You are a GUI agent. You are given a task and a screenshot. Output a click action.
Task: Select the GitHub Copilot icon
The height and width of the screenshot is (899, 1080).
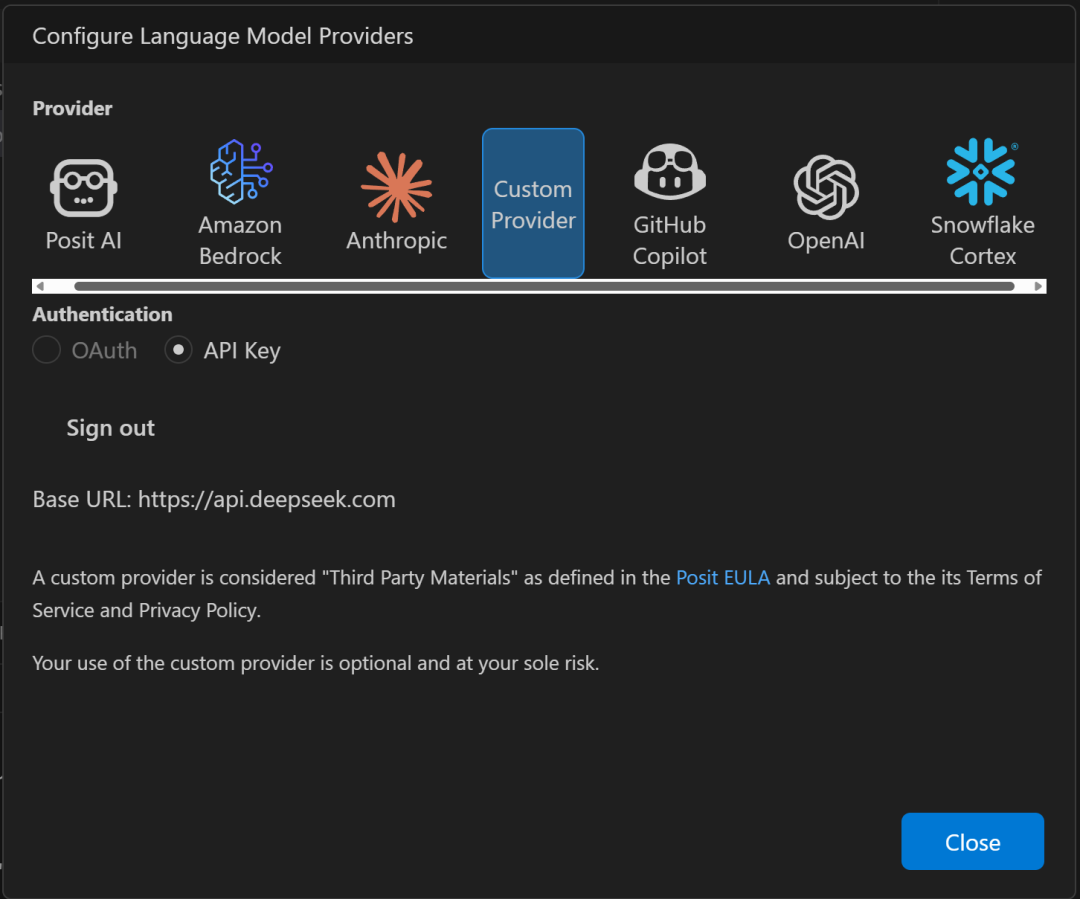[669, 172]
